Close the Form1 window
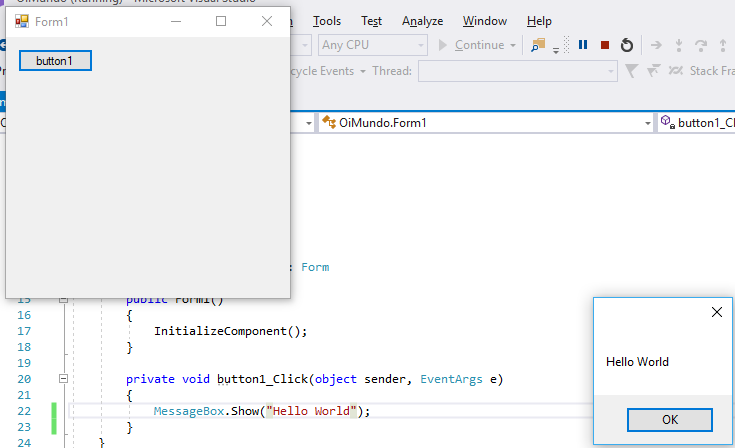 (x=267, y=22)
